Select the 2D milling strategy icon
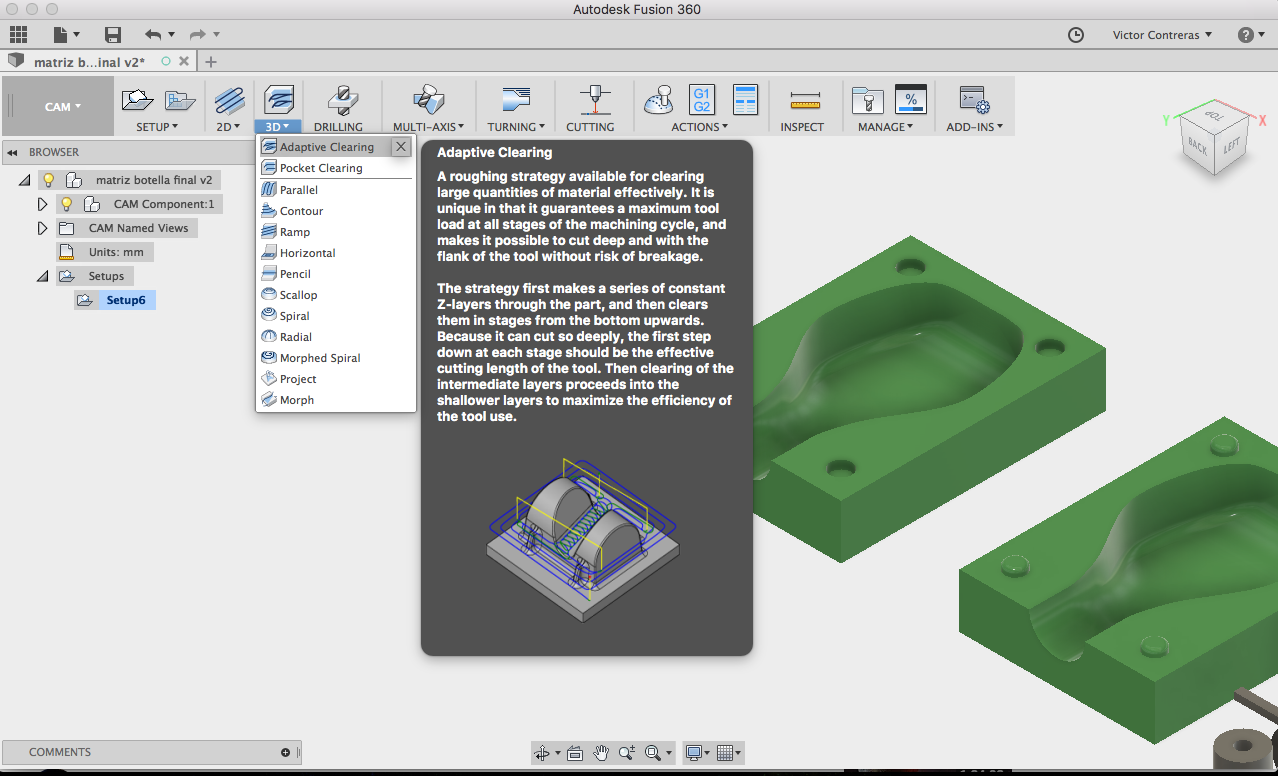This screenshot has width=1278, height=776. [x=229, y=100]
